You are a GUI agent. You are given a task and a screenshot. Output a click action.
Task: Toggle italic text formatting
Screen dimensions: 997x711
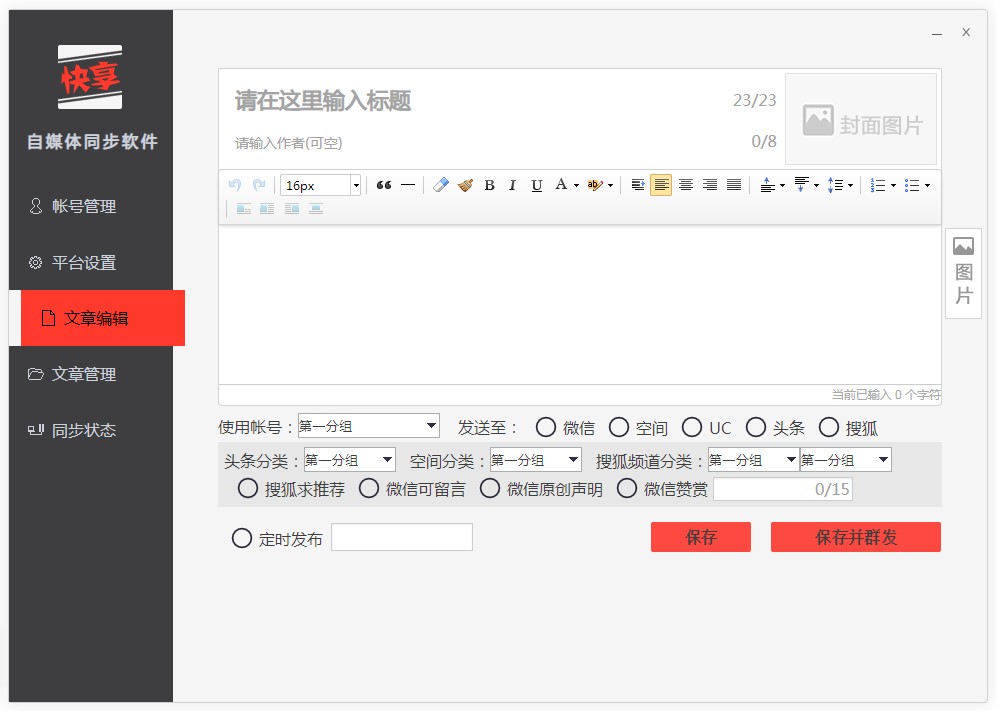(513, 185)
